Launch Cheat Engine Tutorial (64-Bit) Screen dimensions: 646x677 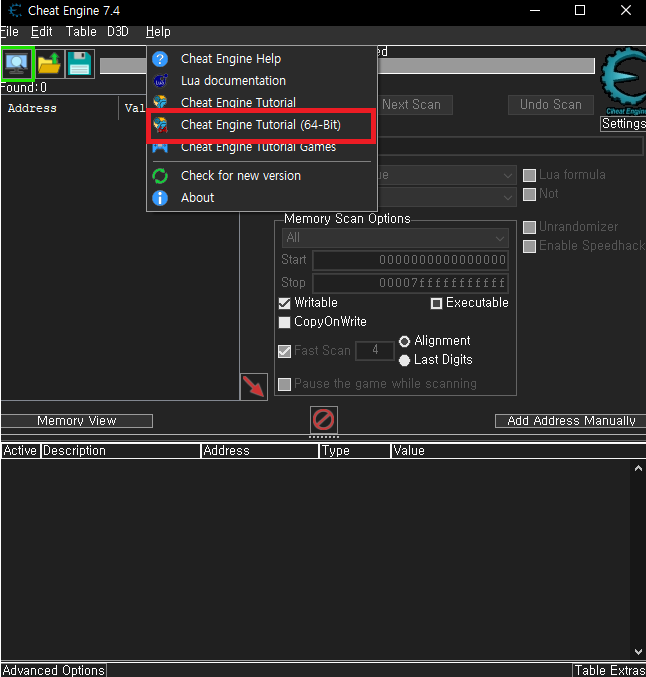(262, 125)
